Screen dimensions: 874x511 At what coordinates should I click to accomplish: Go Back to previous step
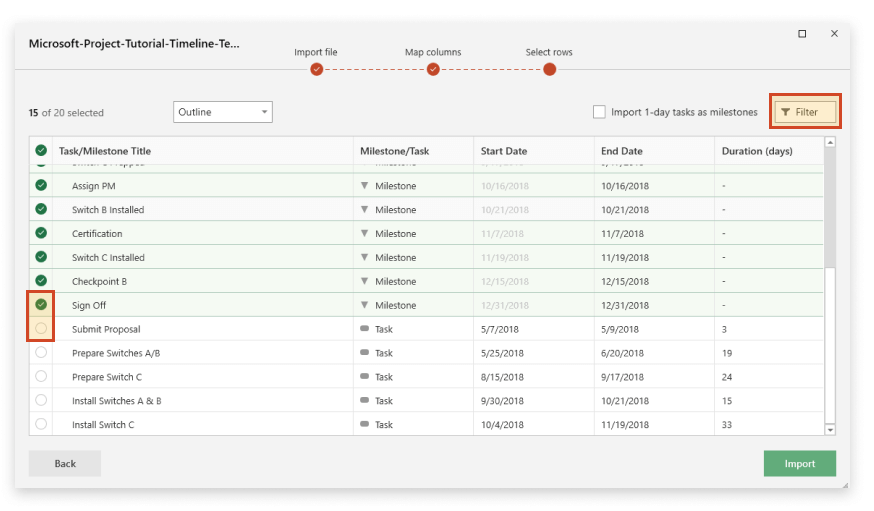(x=65, y=464)
